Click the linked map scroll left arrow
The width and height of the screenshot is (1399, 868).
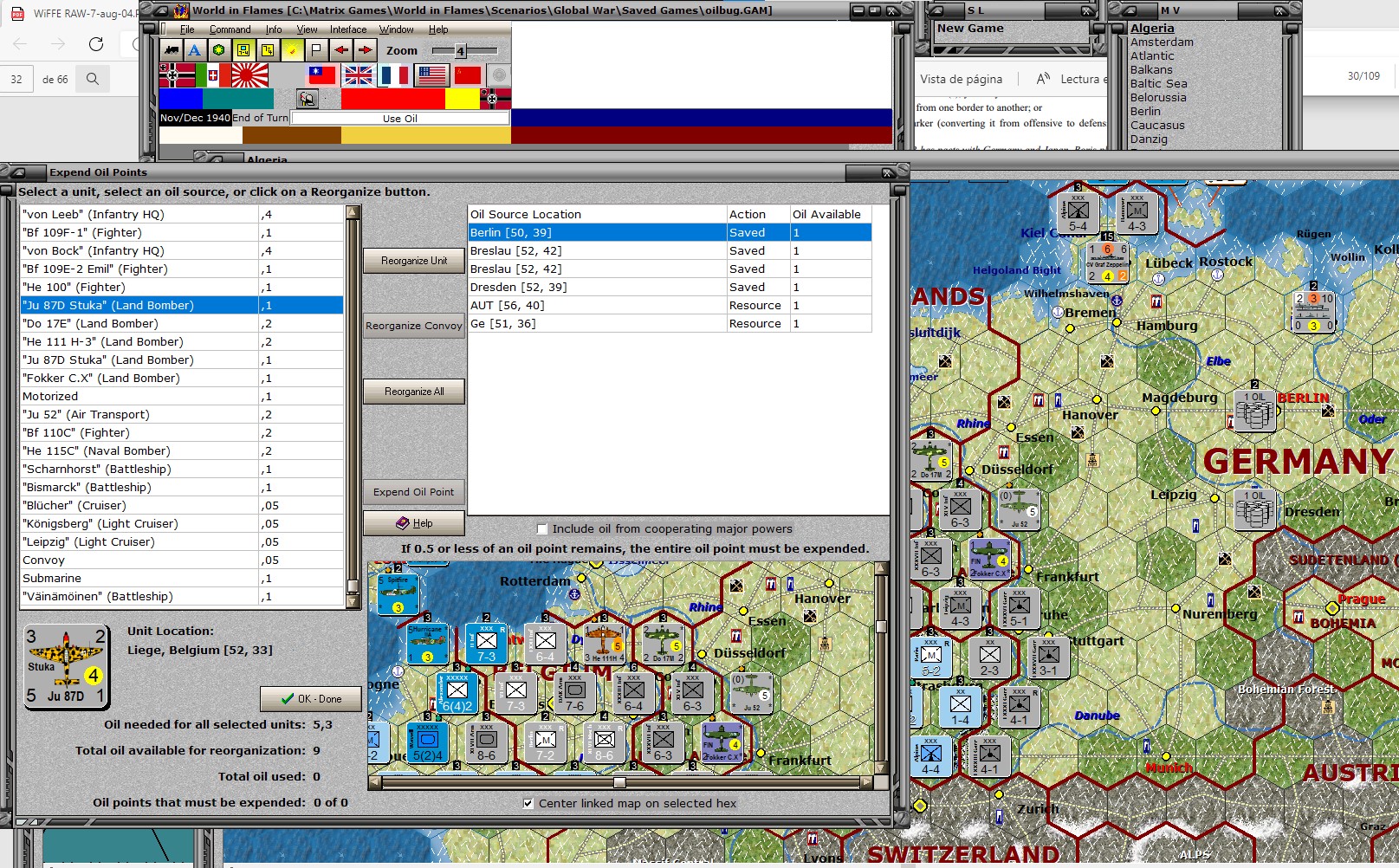coord(374,782)
